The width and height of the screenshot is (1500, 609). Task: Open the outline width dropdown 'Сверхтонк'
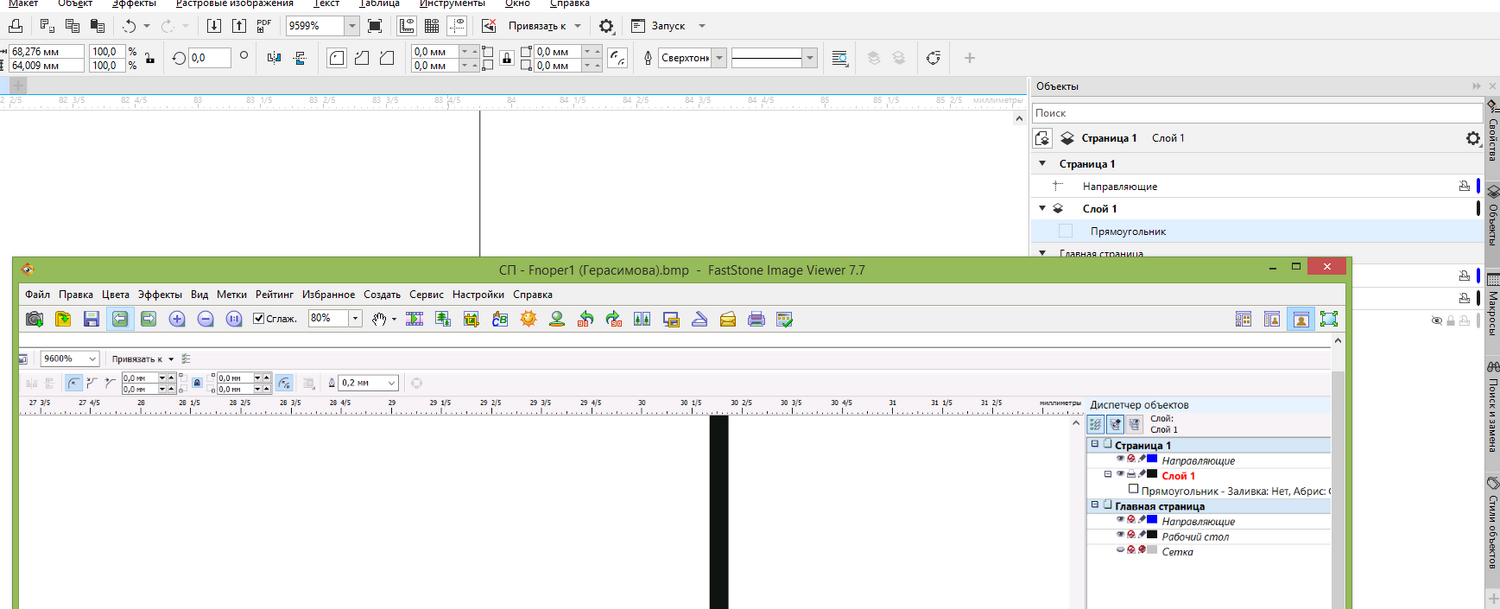point(717,58)
